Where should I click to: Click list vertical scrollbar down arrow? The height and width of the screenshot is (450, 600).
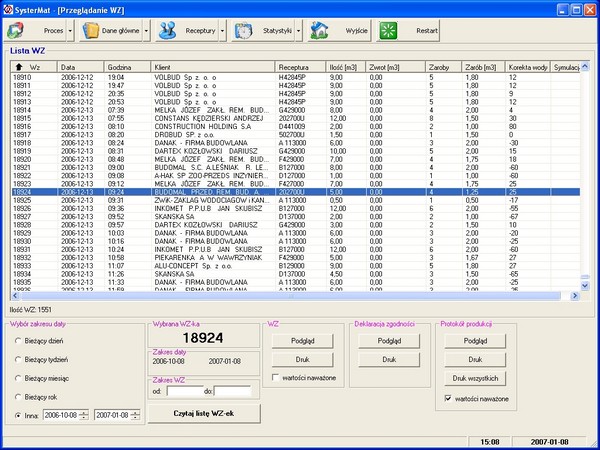(x=585, y=285)
